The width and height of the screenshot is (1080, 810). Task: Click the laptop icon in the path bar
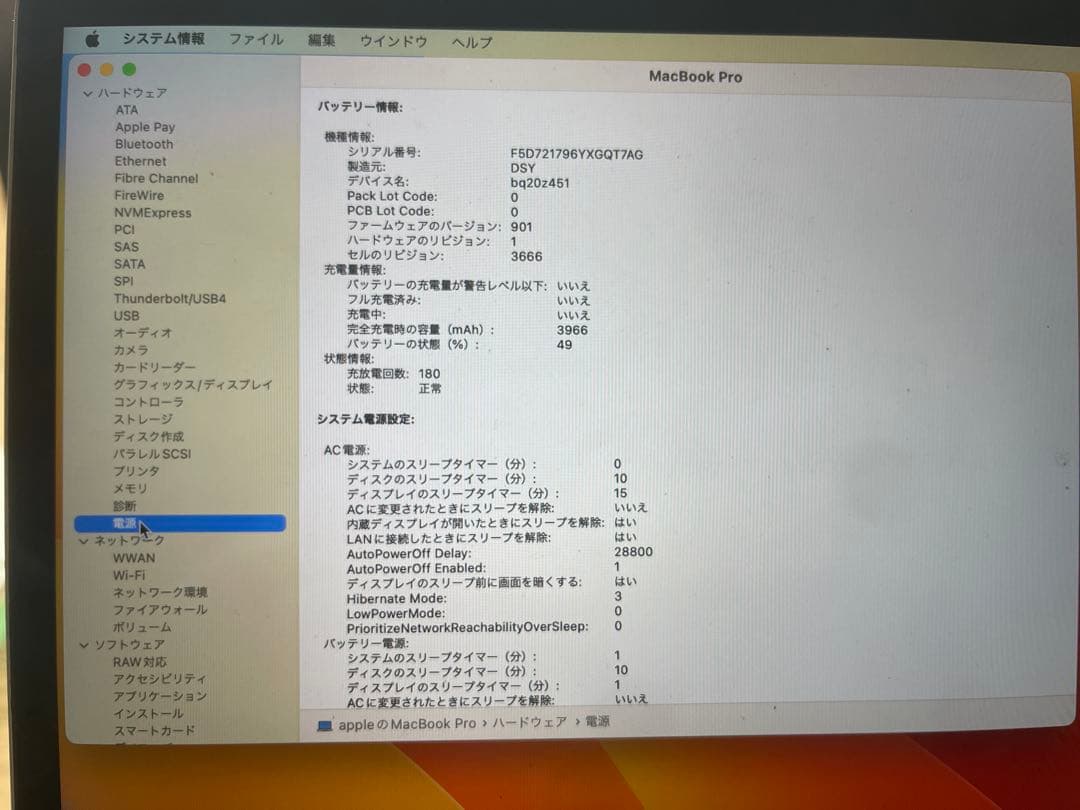[x=324, y=726]
